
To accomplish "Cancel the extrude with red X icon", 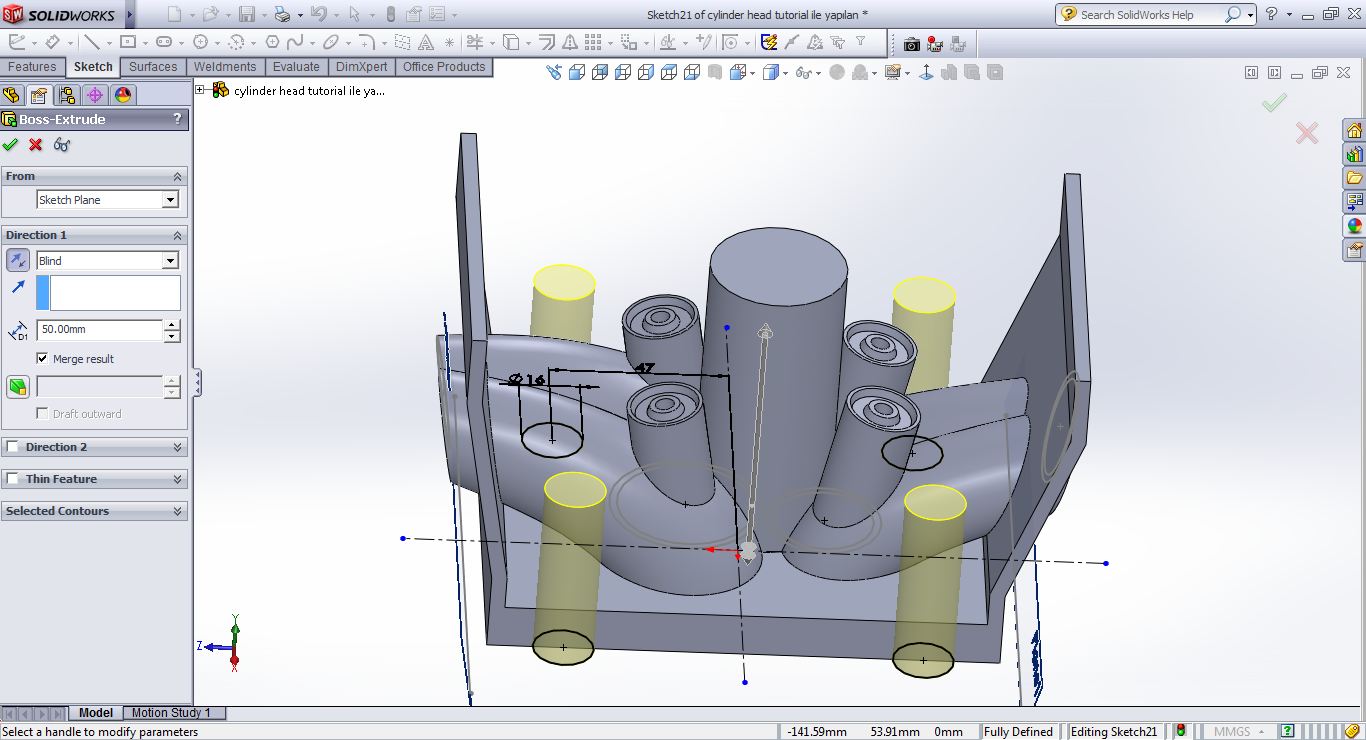I will (x=33, y=145).
